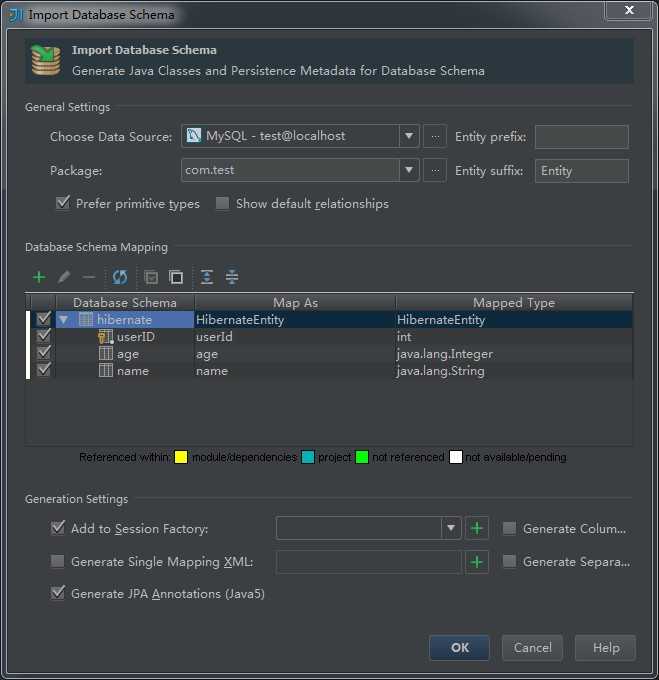Image resolution: width=659 pixels, height=680 pixels.
Task: Click the green not referenced swatch
Action: point(362,457)
